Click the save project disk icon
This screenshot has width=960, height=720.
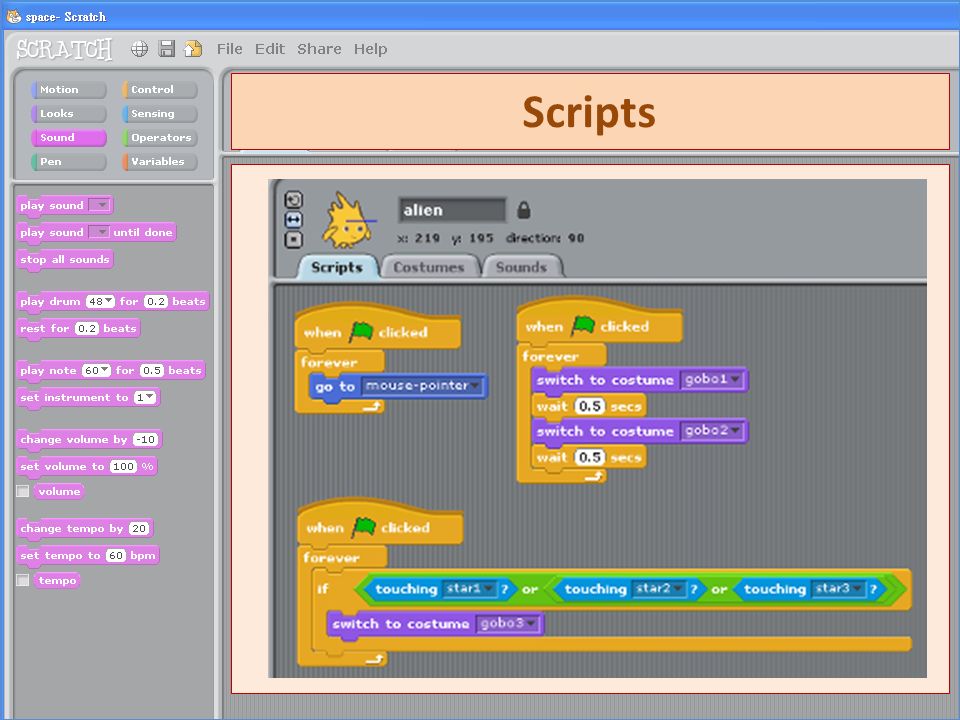pos(167,49)
